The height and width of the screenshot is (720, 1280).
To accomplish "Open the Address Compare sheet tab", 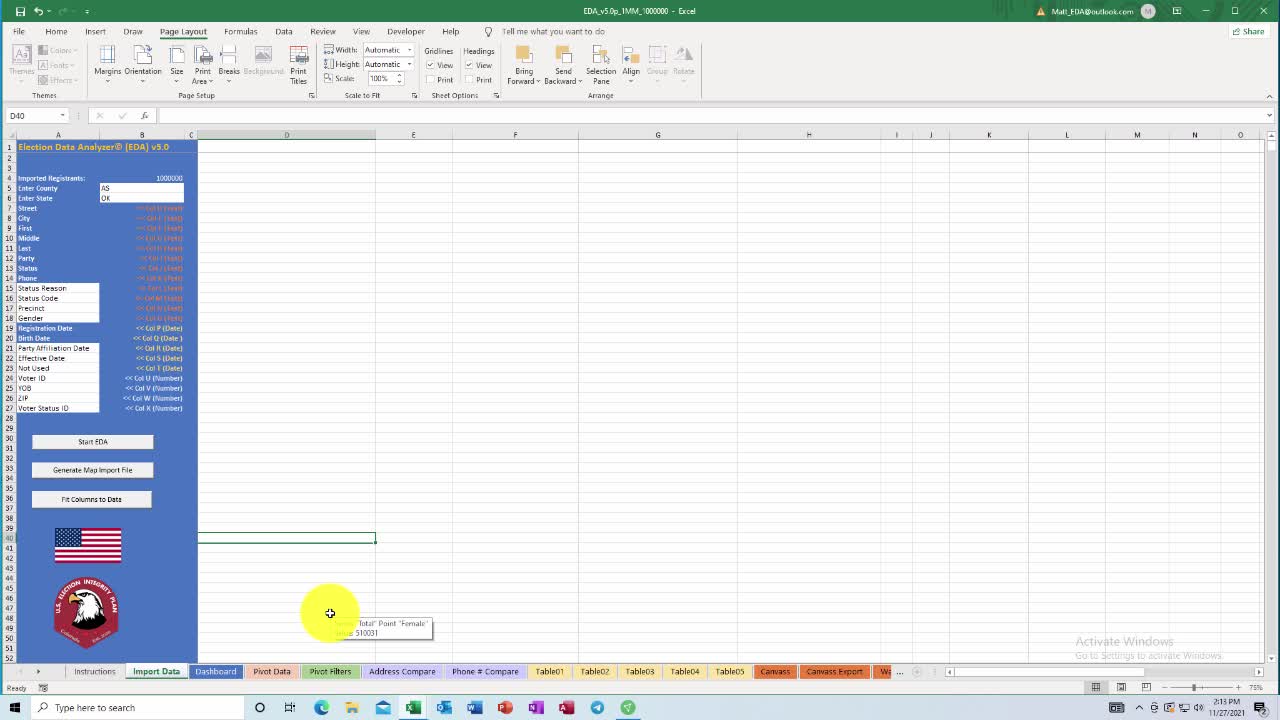I will pos(402,672).
